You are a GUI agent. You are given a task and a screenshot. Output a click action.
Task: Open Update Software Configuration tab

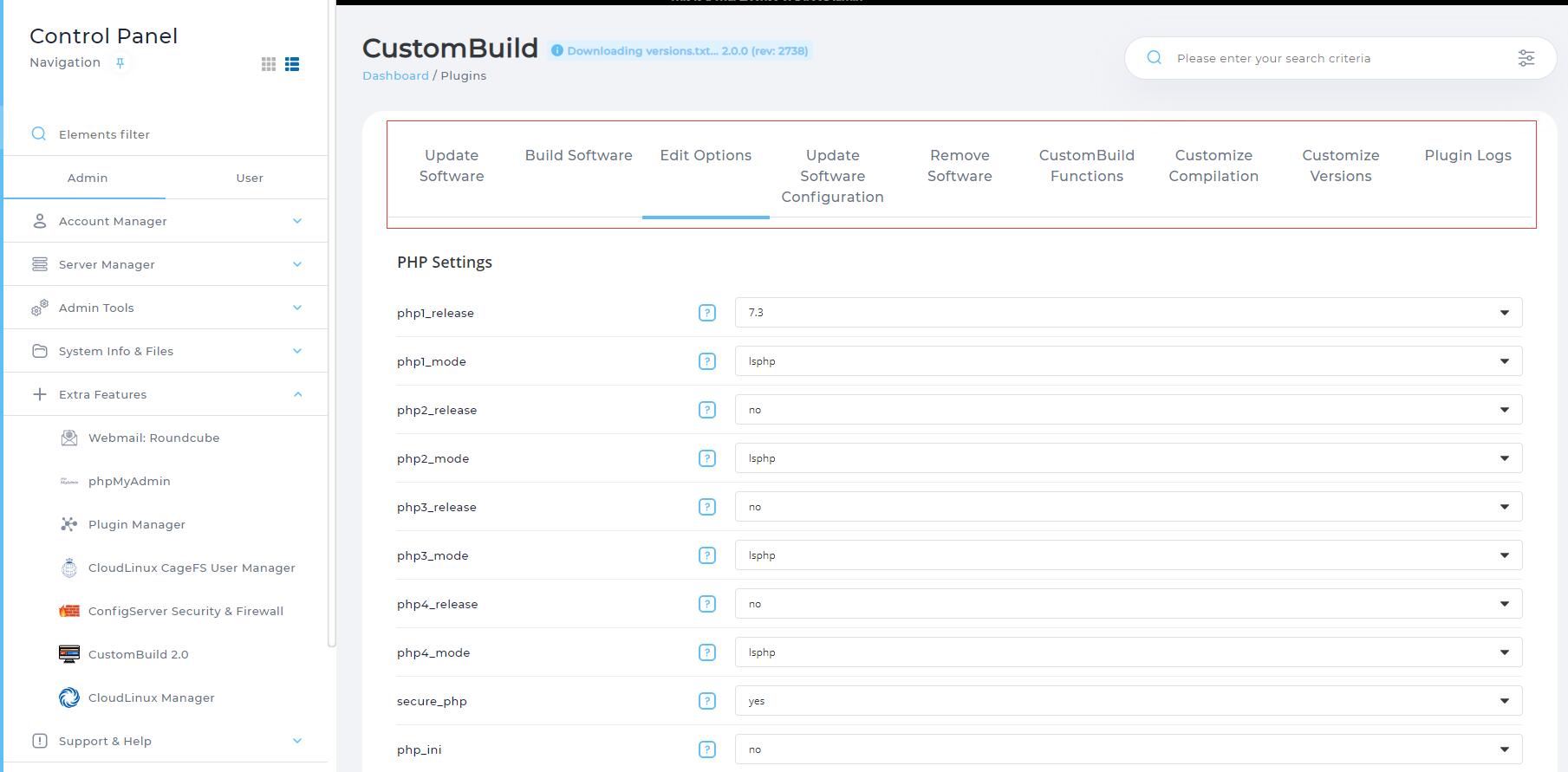[x=833, y=176]
